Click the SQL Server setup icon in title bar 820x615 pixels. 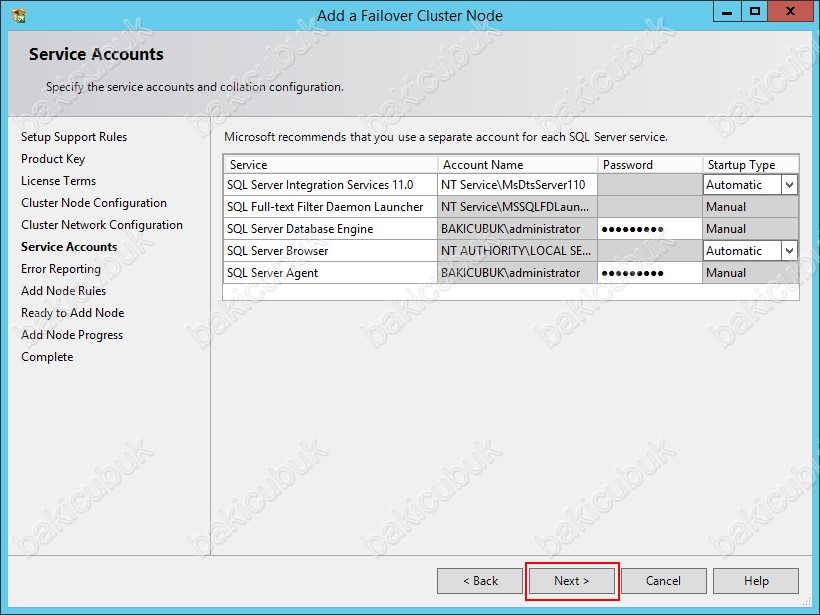click(x=19, y=16)
